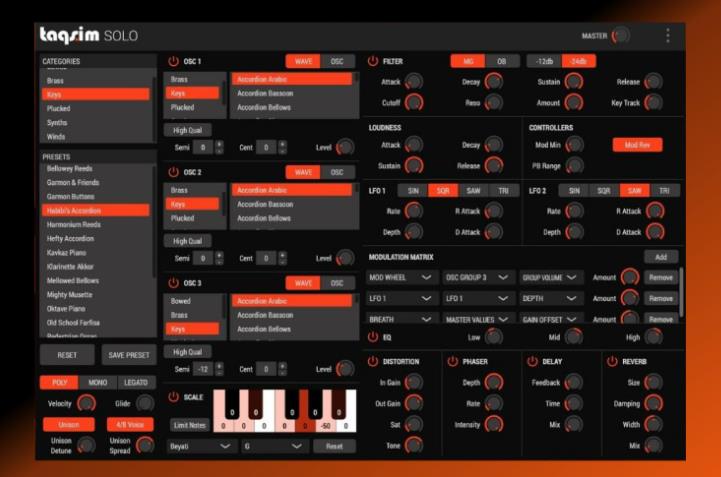Switch OSC 2 to WAVE mode tab

(303, 172)
